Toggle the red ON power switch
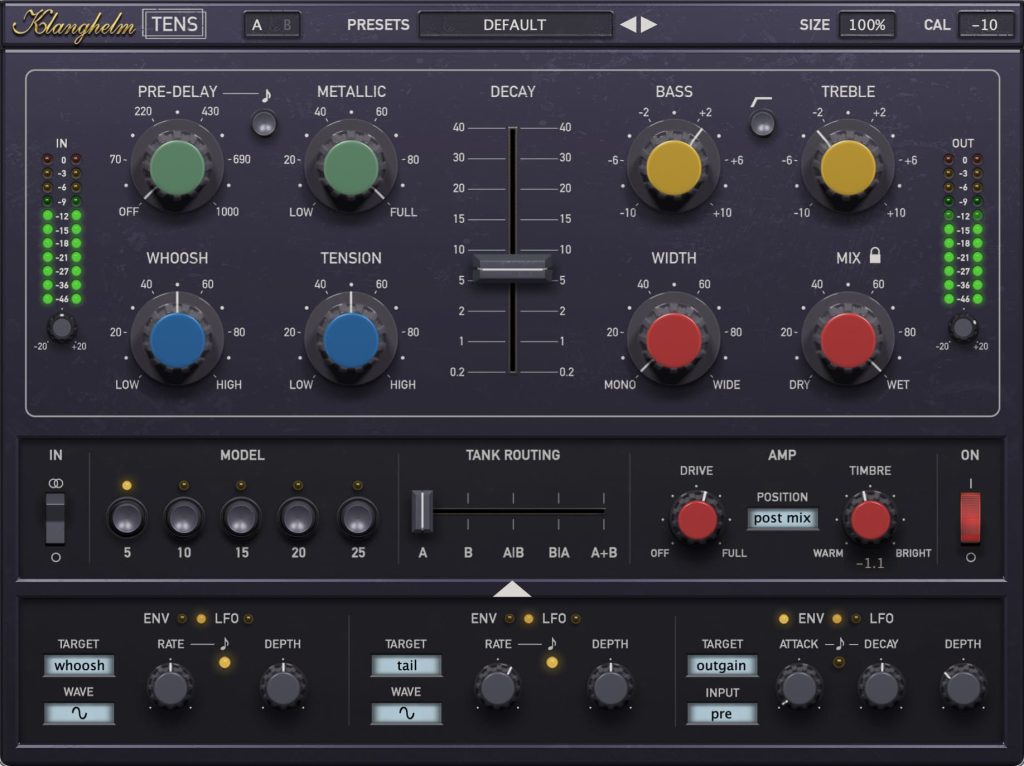 970,517
